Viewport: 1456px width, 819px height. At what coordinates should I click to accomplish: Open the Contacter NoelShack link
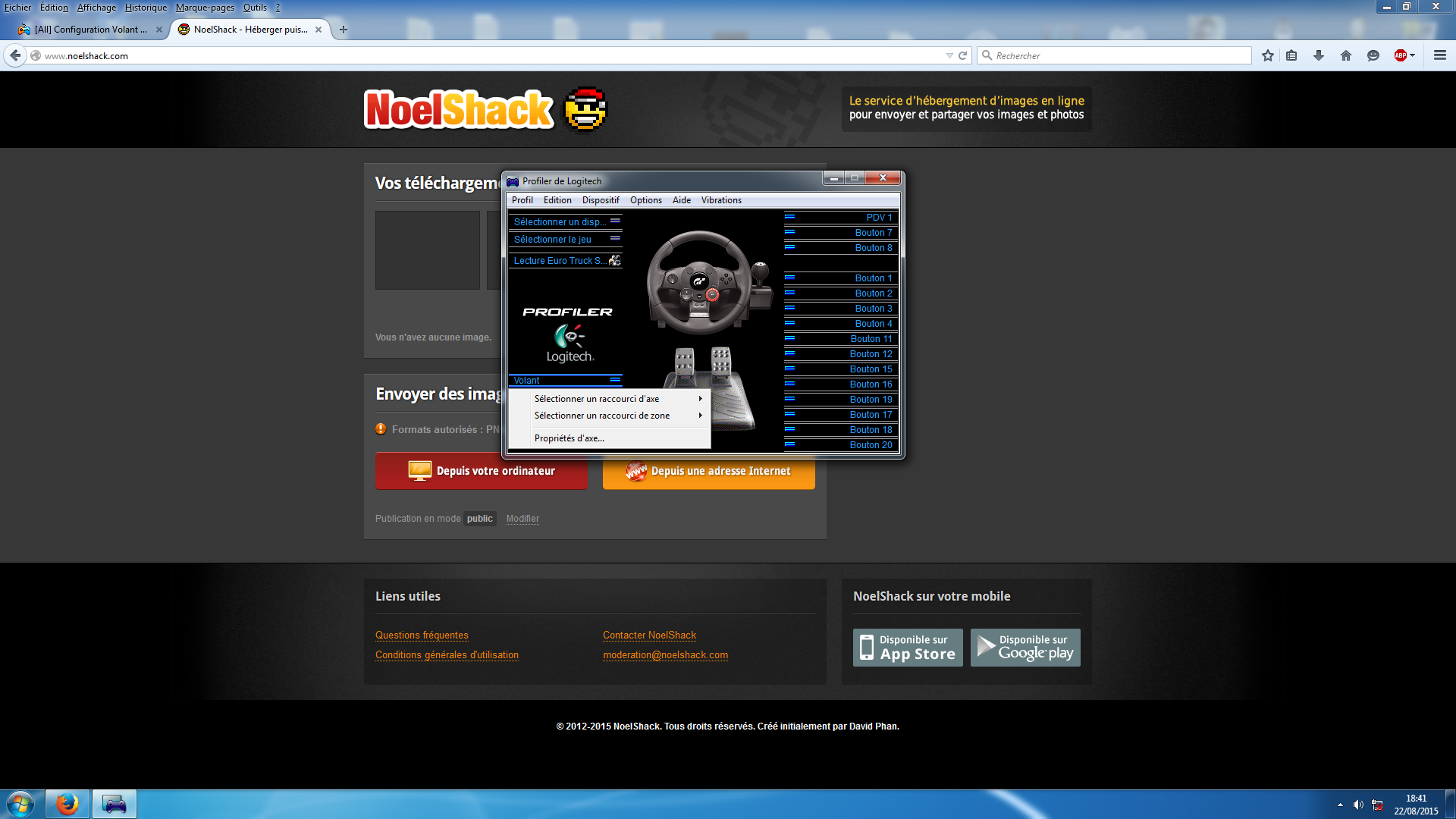(649, 635)
